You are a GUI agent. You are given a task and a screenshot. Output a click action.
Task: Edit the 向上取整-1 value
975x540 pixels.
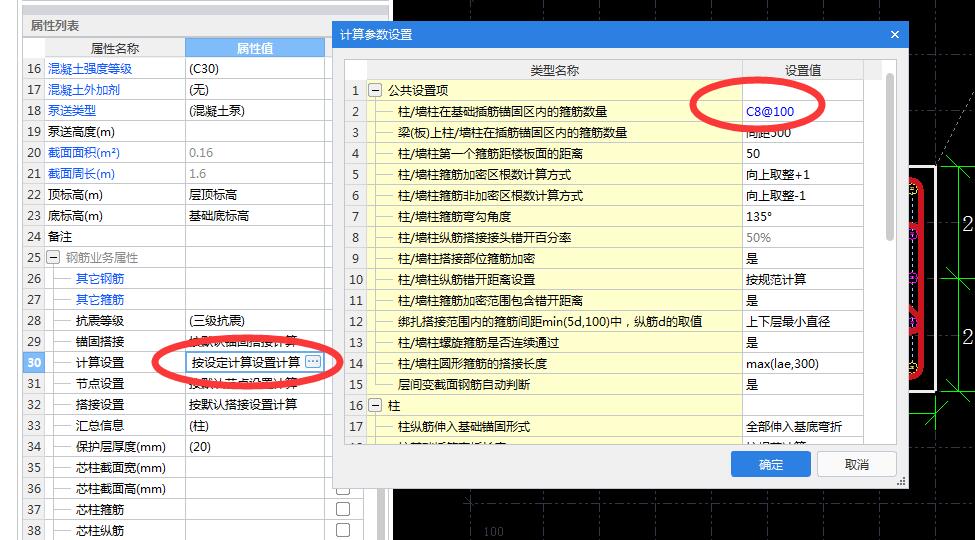point(803,196)
